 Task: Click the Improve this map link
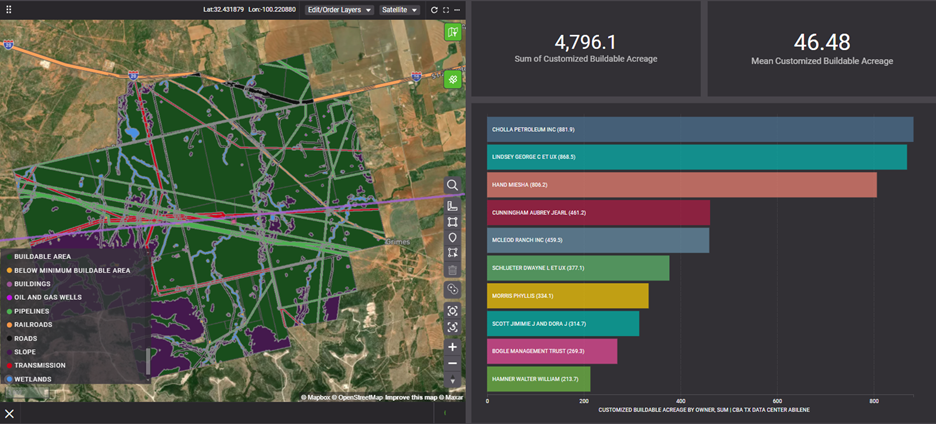412,397
